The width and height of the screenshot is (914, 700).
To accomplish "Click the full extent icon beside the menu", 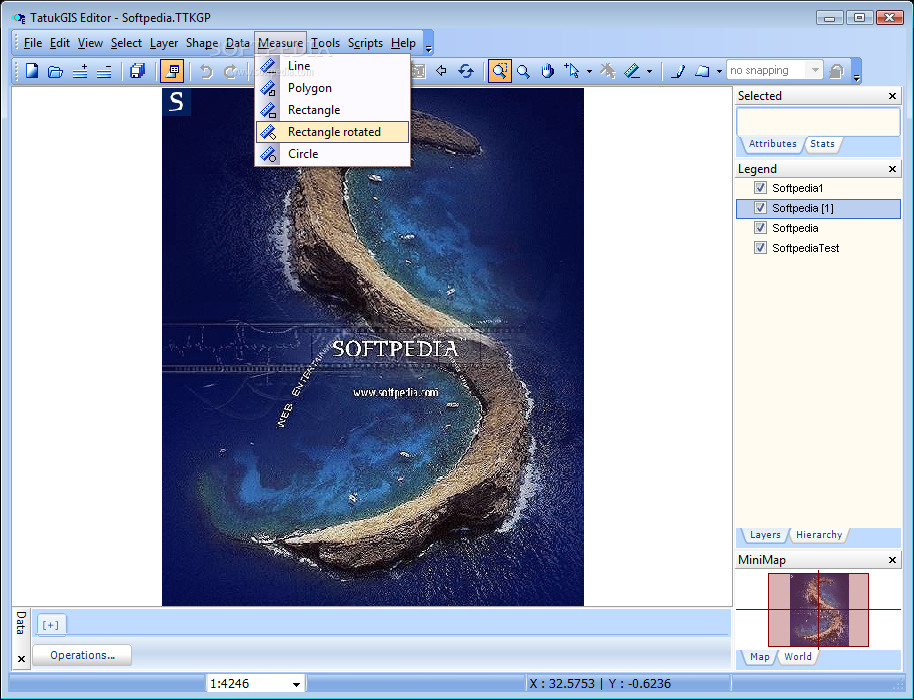I will (x=419, y=71).
